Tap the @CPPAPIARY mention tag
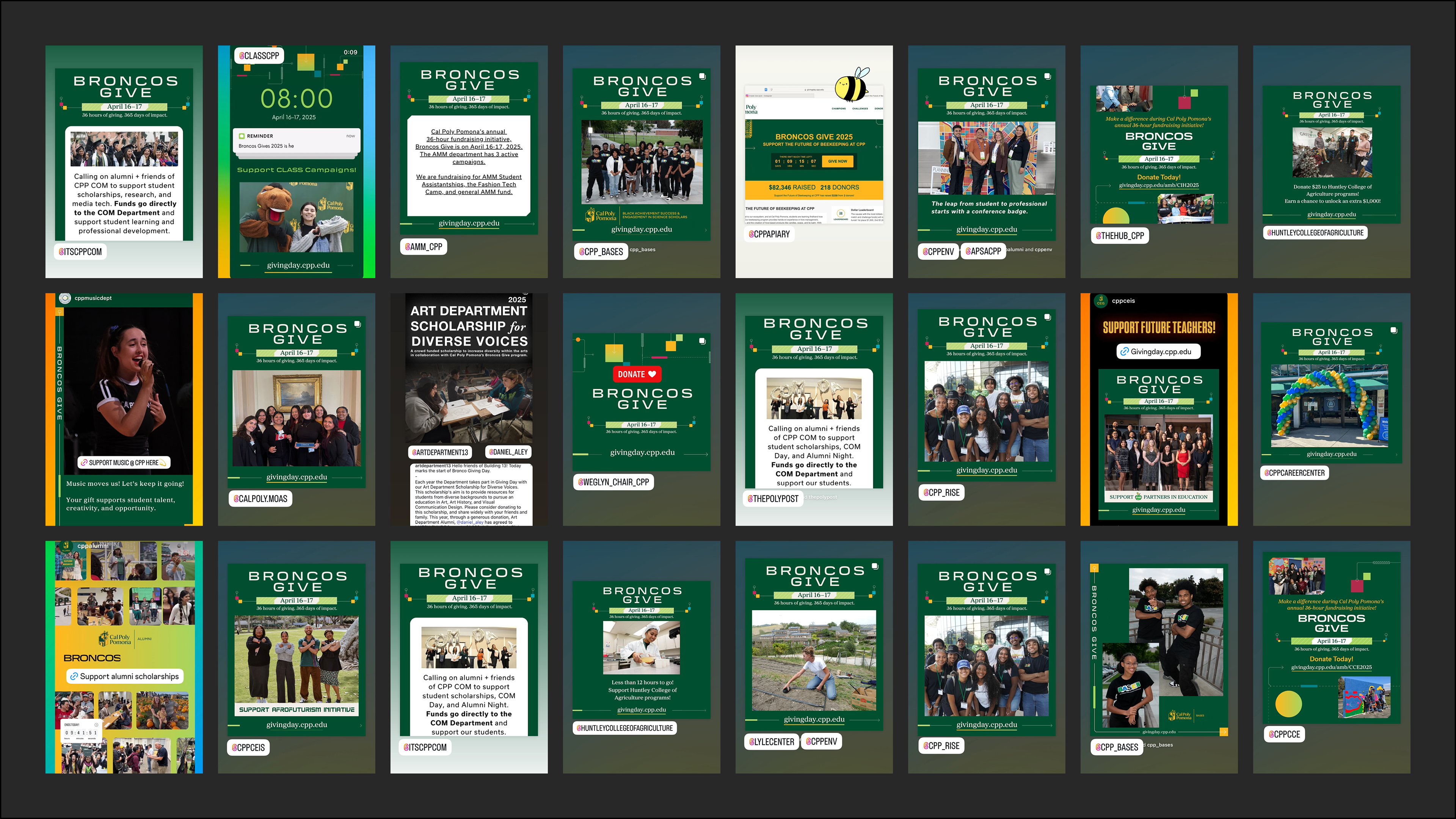The width and height of the screenshot is (1456, 819). coord(769,234)
